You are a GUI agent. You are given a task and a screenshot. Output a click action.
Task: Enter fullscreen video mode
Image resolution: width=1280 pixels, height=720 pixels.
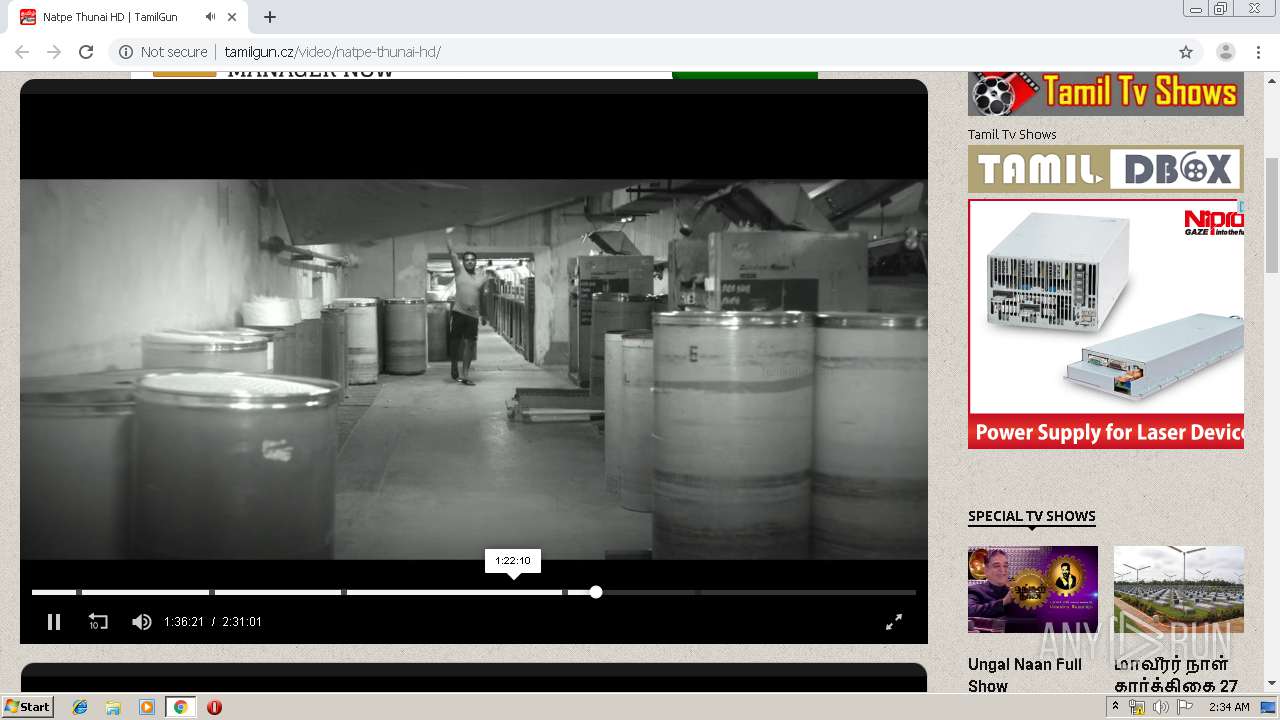click(x=894, y=622)
